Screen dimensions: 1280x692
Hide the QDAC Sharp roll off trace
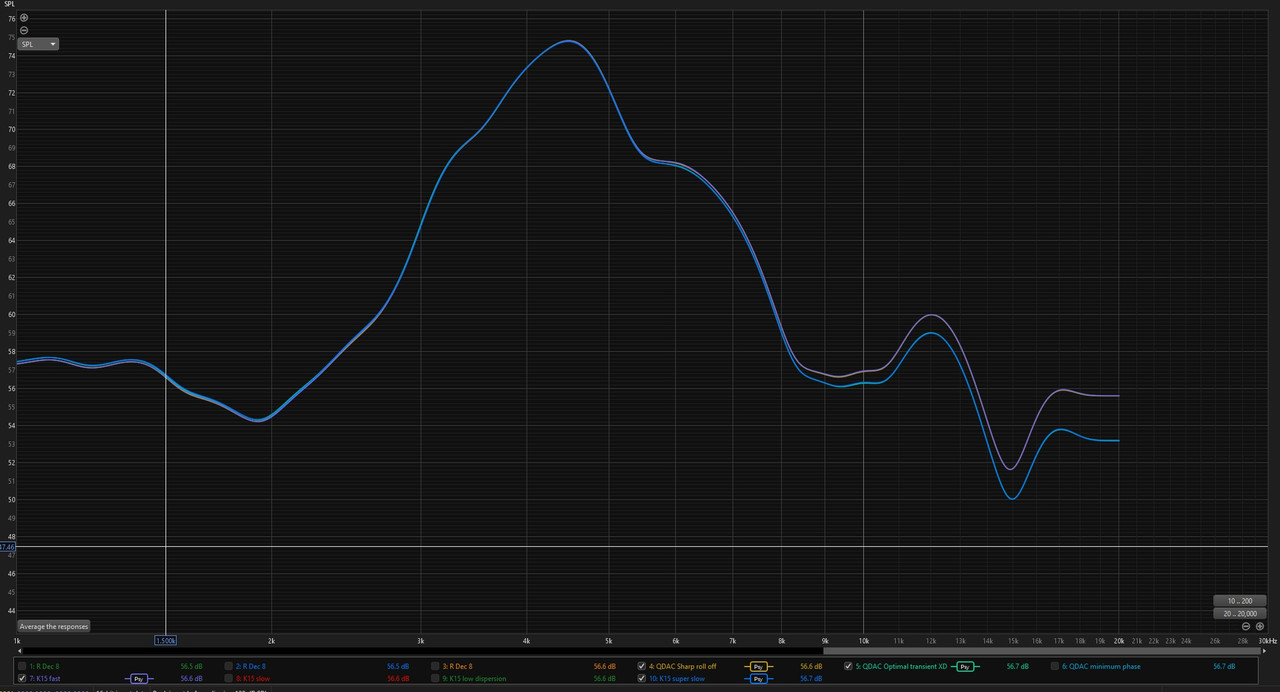pos(642,666)
